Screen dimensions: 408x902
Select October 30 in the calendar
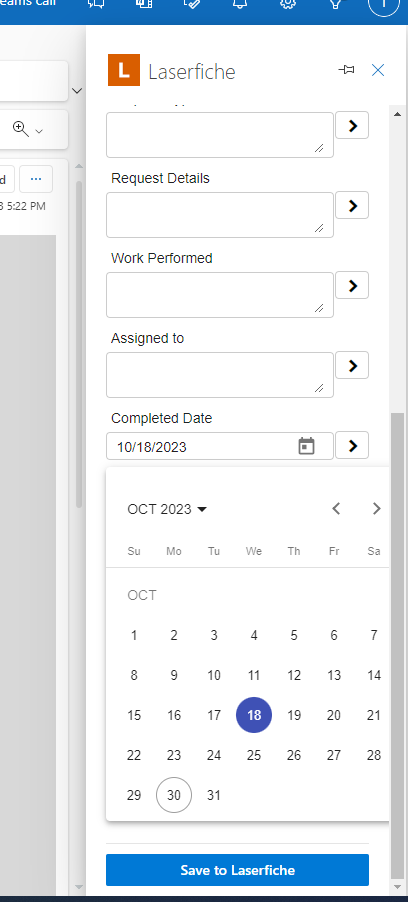pyautogui.click(x=174, y=795)
